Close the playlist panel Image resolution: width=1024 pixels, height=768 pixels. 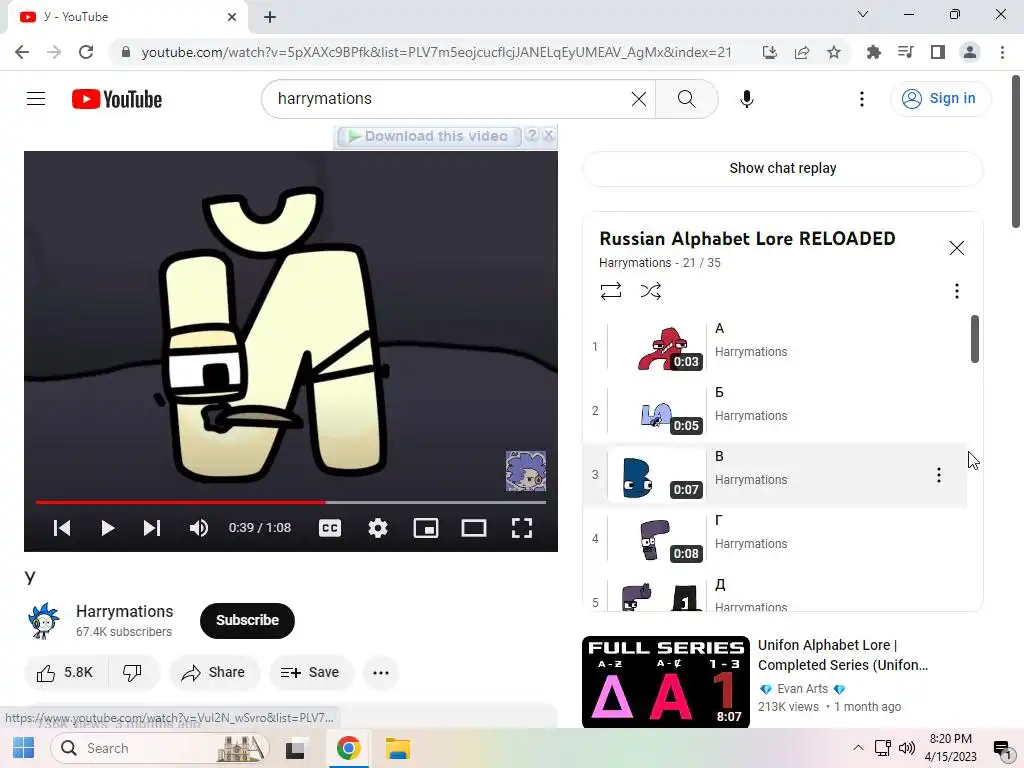coord(956,248)
